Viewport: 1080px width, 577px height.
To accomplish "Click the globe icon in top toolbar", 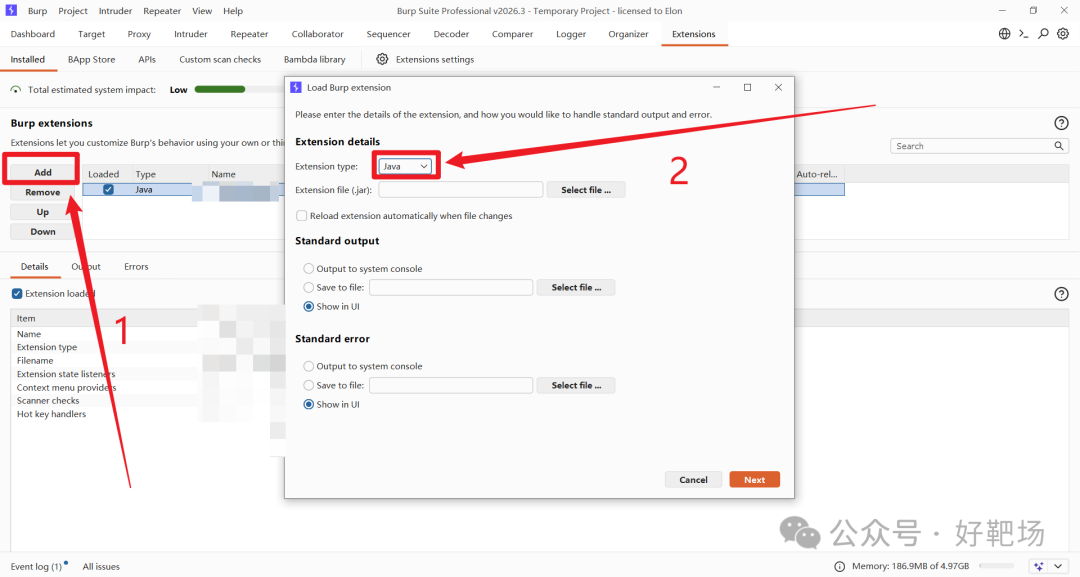I will [x=1004, y=34].
